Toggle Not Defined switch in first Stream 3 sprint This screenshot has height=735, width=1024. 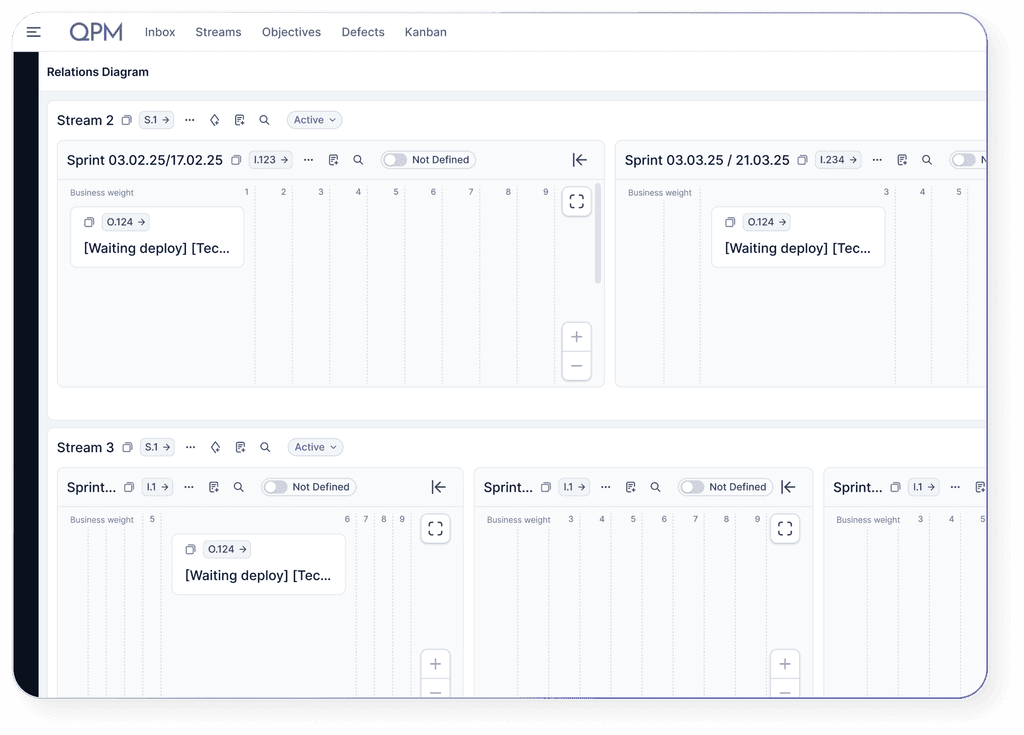277,487
